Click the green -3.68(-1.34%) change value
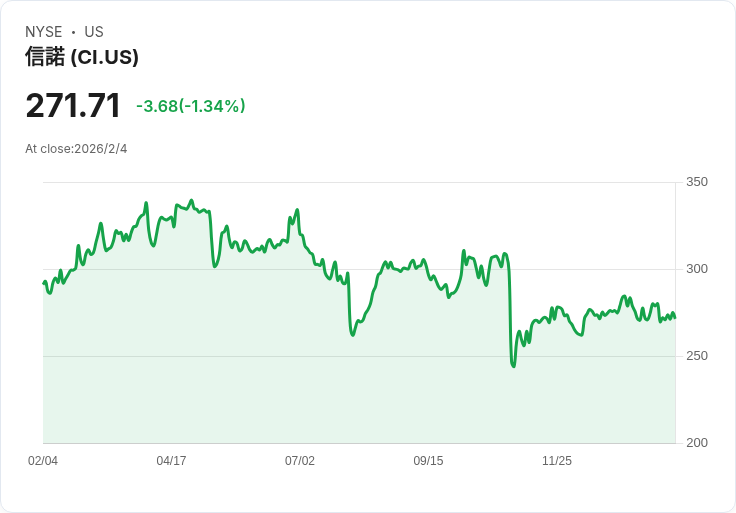This screenshot has height=513, width=736. 191,106
